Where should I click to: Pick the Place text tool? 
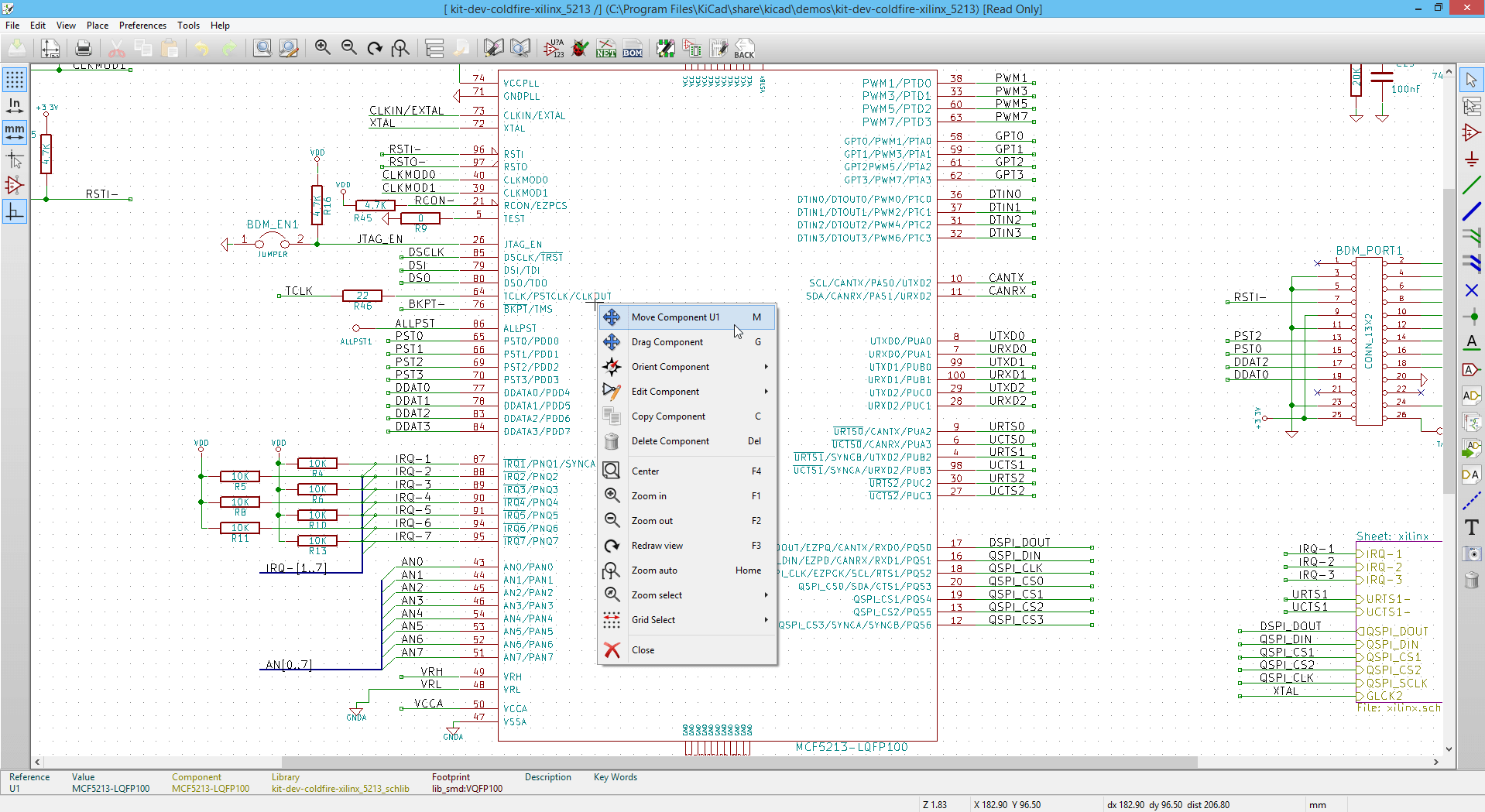coord(1471,527)
